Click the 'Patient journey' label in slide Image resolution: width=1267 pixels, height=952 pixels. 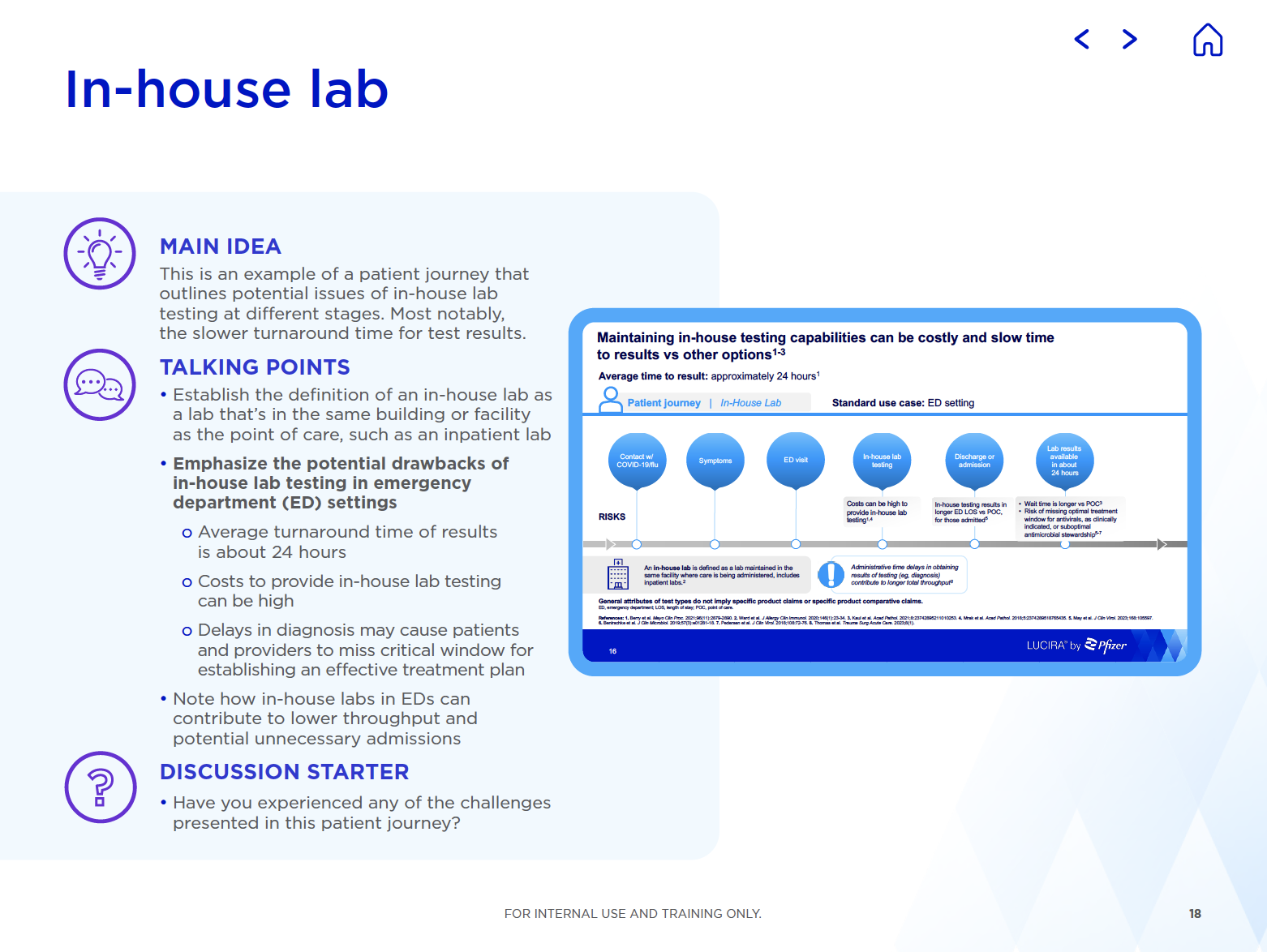[664, 403]
